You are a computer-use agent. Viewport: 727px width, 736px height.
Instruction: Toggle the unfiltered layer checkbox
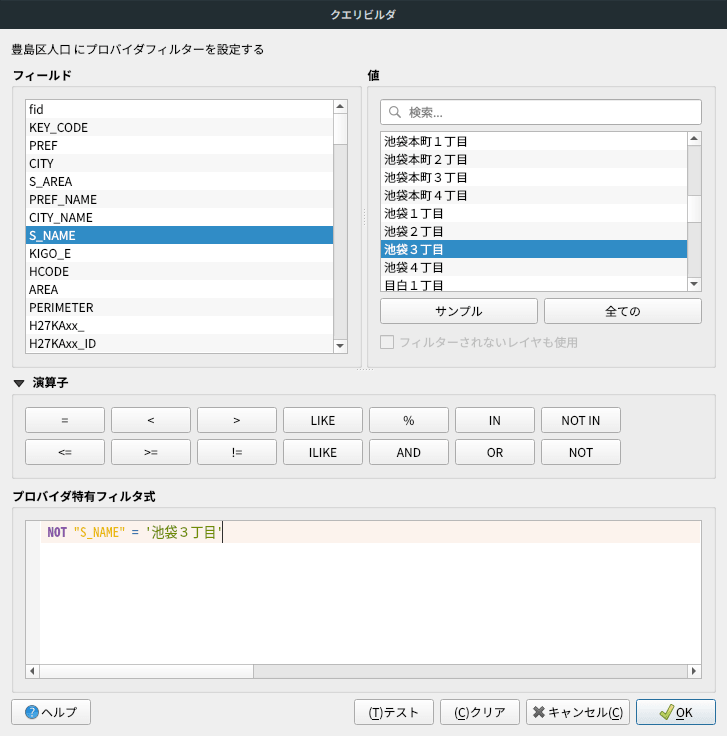click(x=387, y=342)
